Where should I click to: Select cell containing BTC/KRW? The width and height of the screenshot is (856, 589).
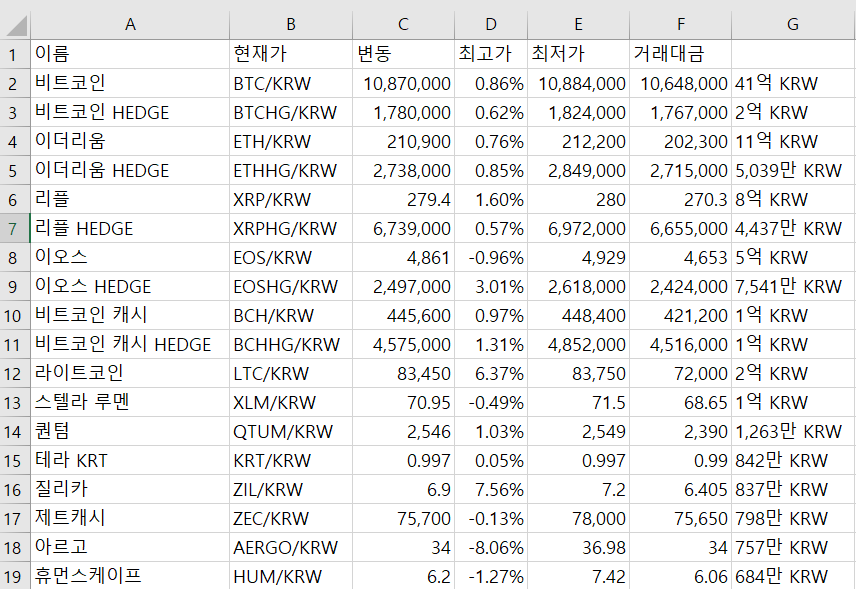(x=291, y=83)
